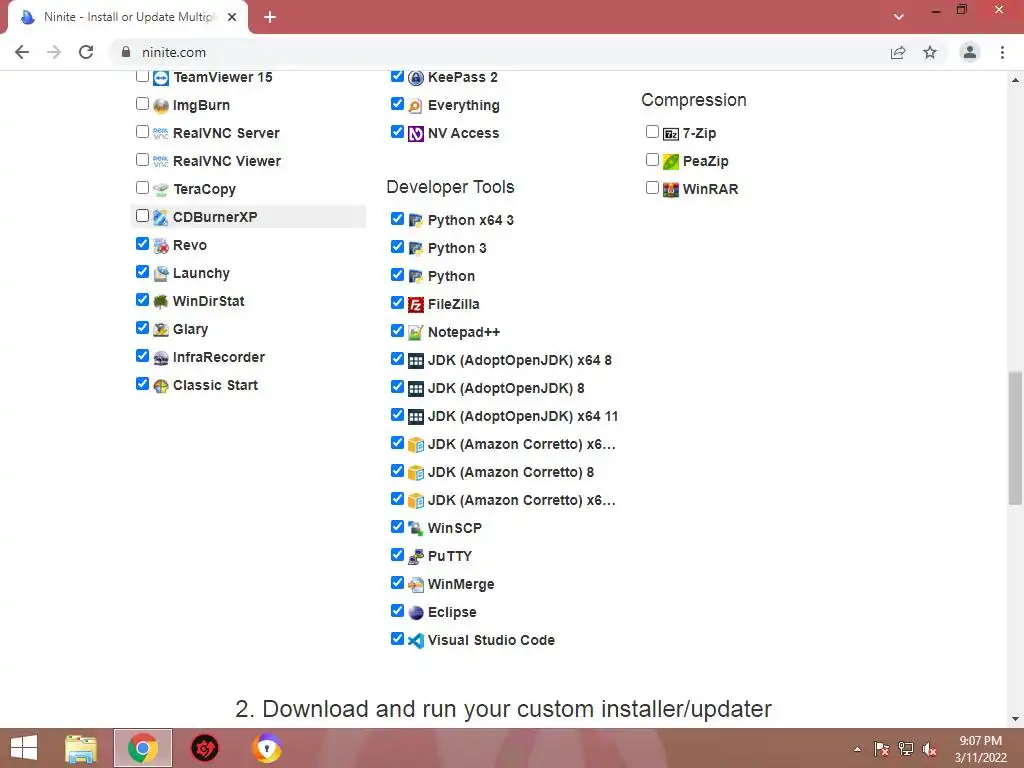Uncheck the WinMerge checkbox
The width and height of the screenshot is (1024, 768).
397,582
